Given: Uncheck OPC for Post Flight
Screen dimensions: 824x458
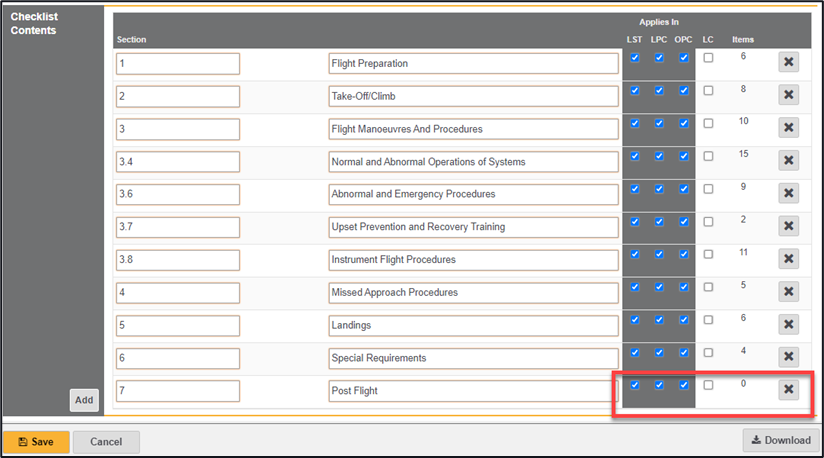Looking at the screenshot, I should click(684, 385).
